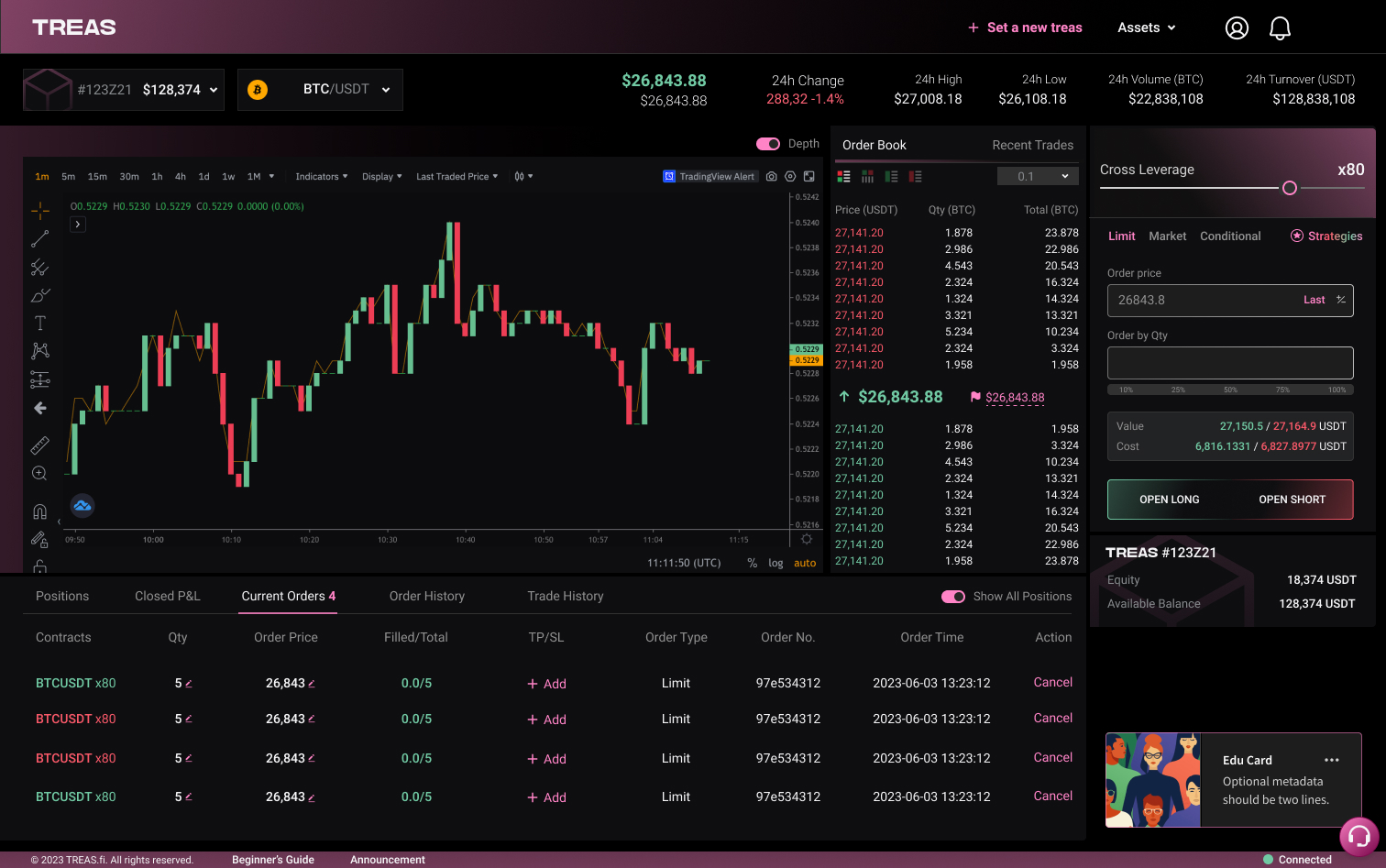Switch to the Order History tab
This screenshot has width=1386, height=868.
point(426,596)
